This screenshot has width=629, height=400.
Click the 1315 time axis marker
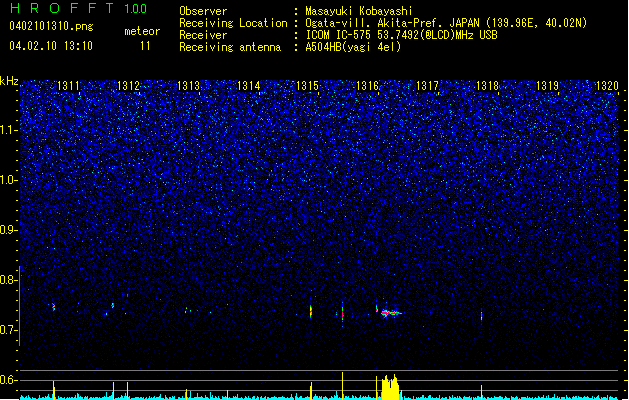(307, 86)
